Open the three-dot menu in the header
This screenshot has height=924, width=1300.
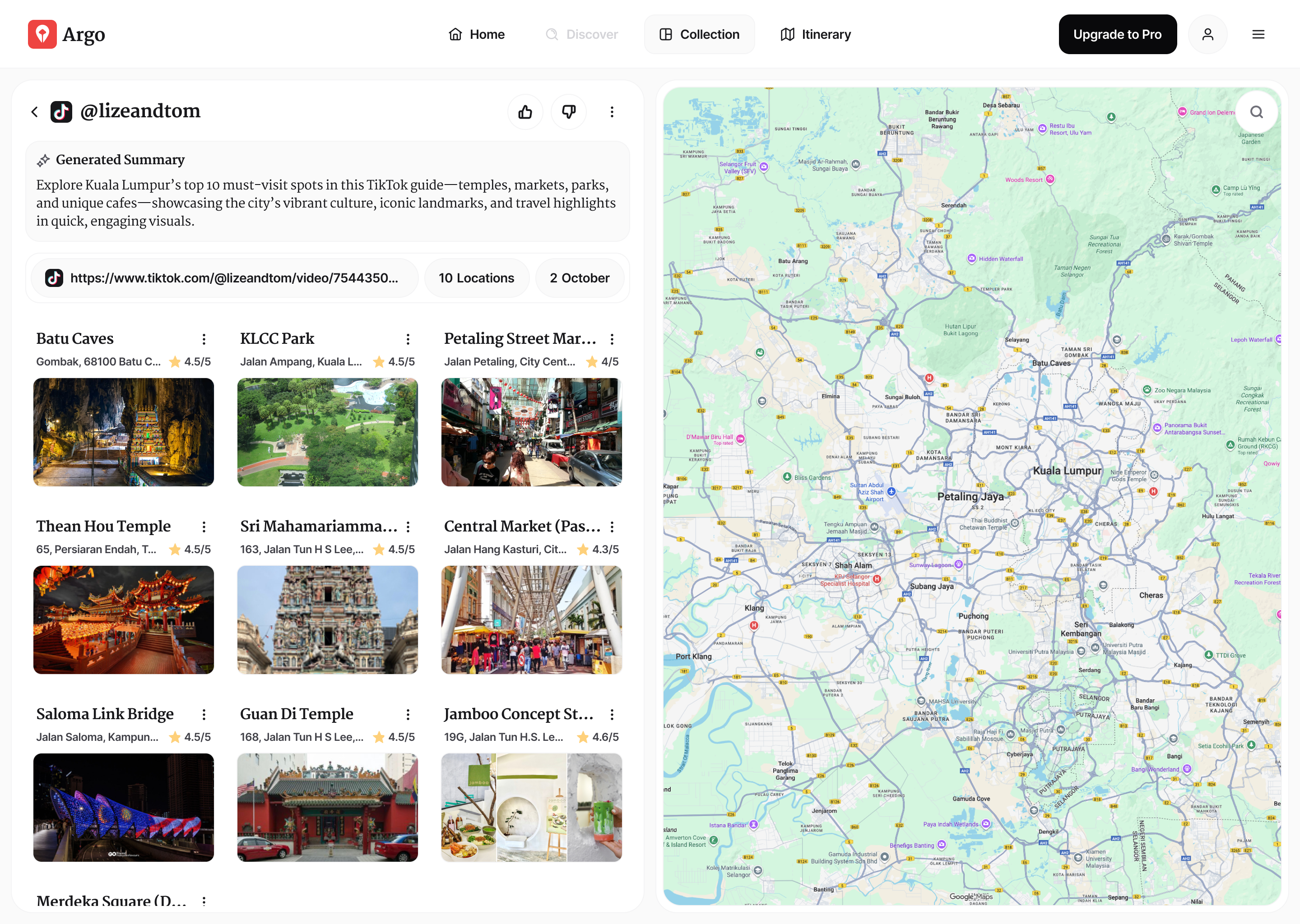click(612, 111)
